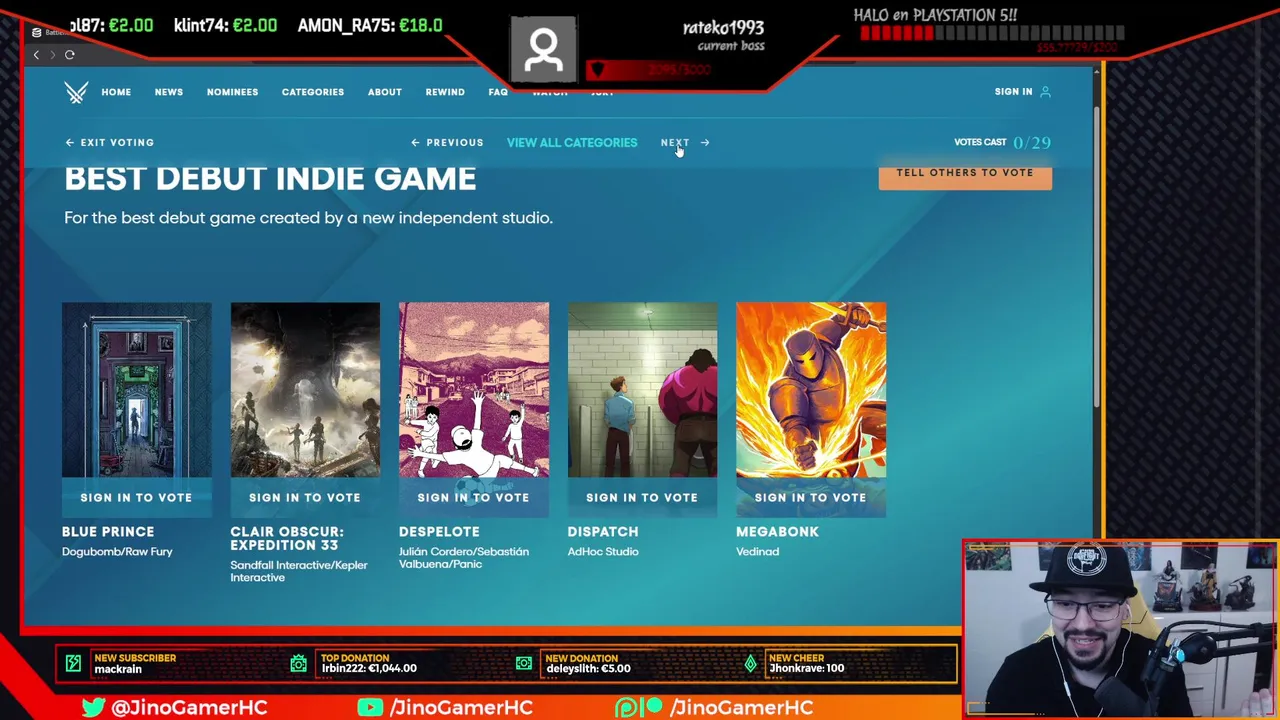
Task: Select Clair Obscur: Expedition 33 cover art
Action: point(305,390)
